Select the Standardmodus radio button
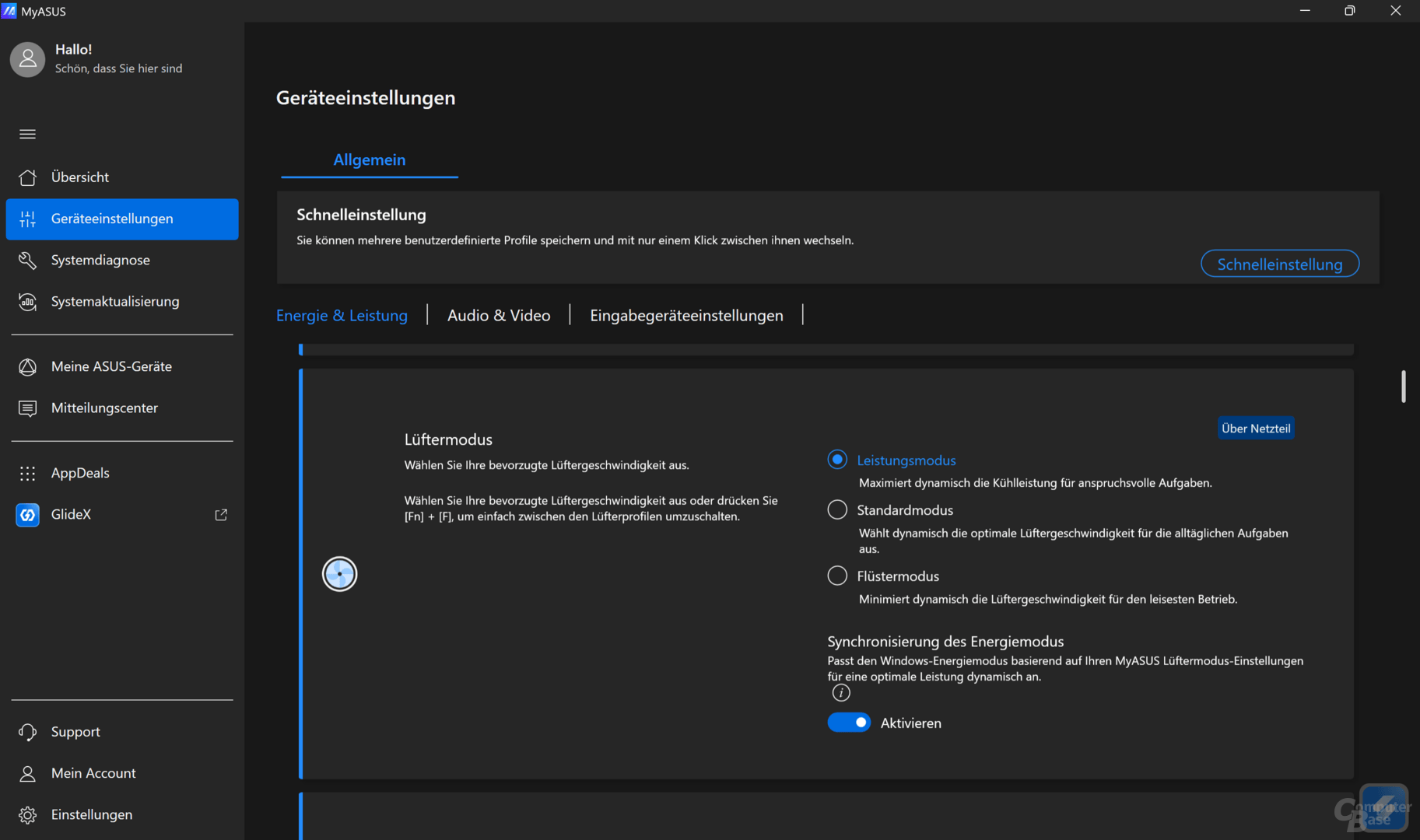 [x=837, y=510]
